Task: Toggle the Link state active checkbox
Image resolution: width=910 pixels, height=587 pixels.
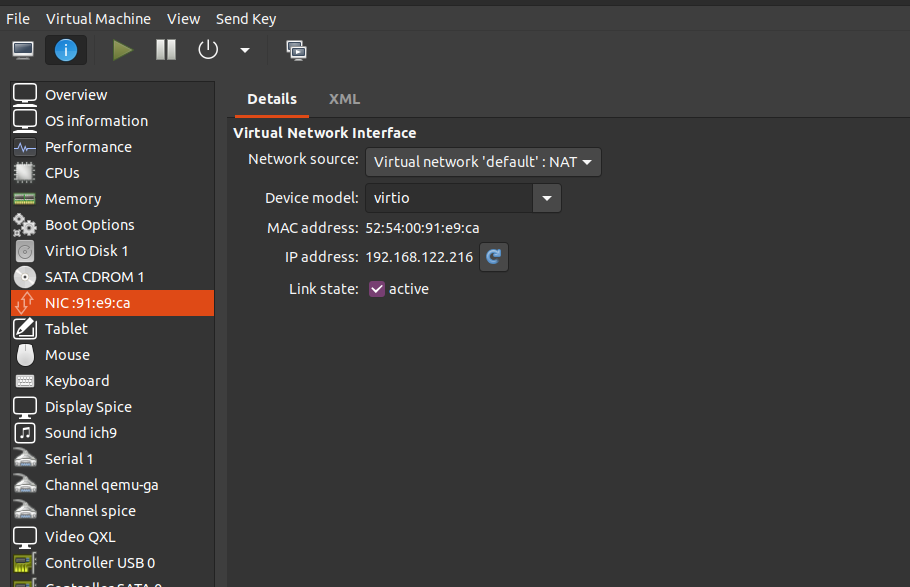Action: coord(377,289)
